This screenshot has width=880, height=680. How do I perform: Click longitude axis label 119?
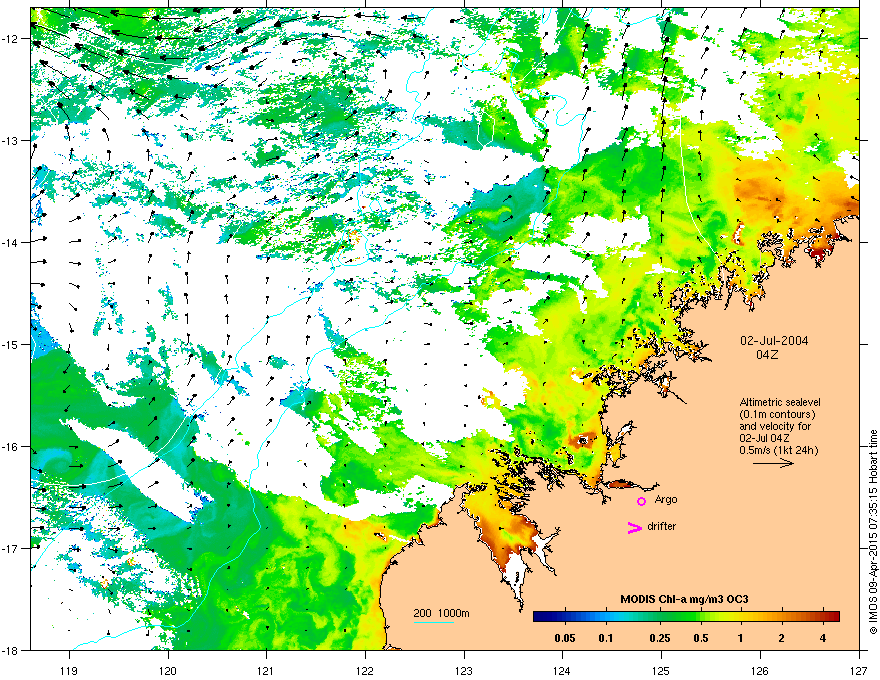click(70, 670)
